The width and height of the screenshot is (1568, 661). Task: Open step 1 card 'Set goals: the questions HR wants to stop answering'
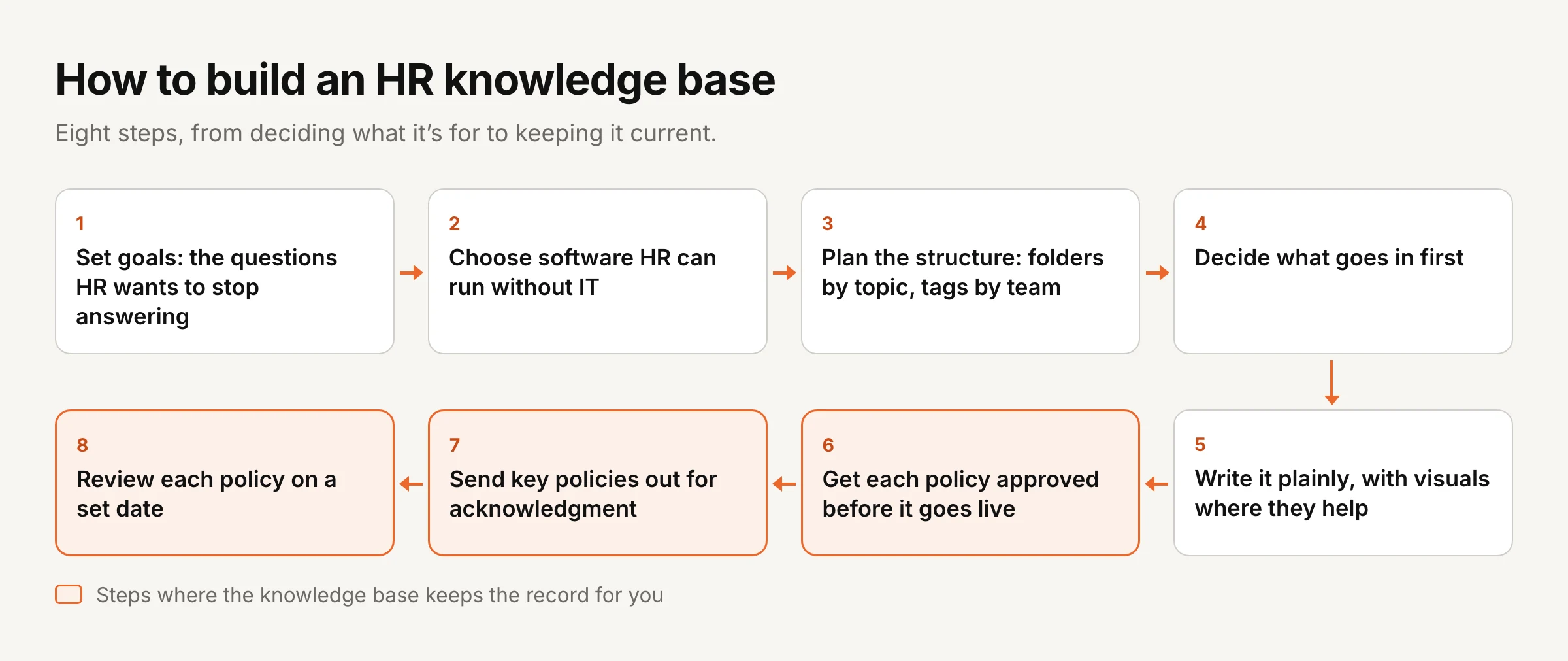click(x=225, y=271)
